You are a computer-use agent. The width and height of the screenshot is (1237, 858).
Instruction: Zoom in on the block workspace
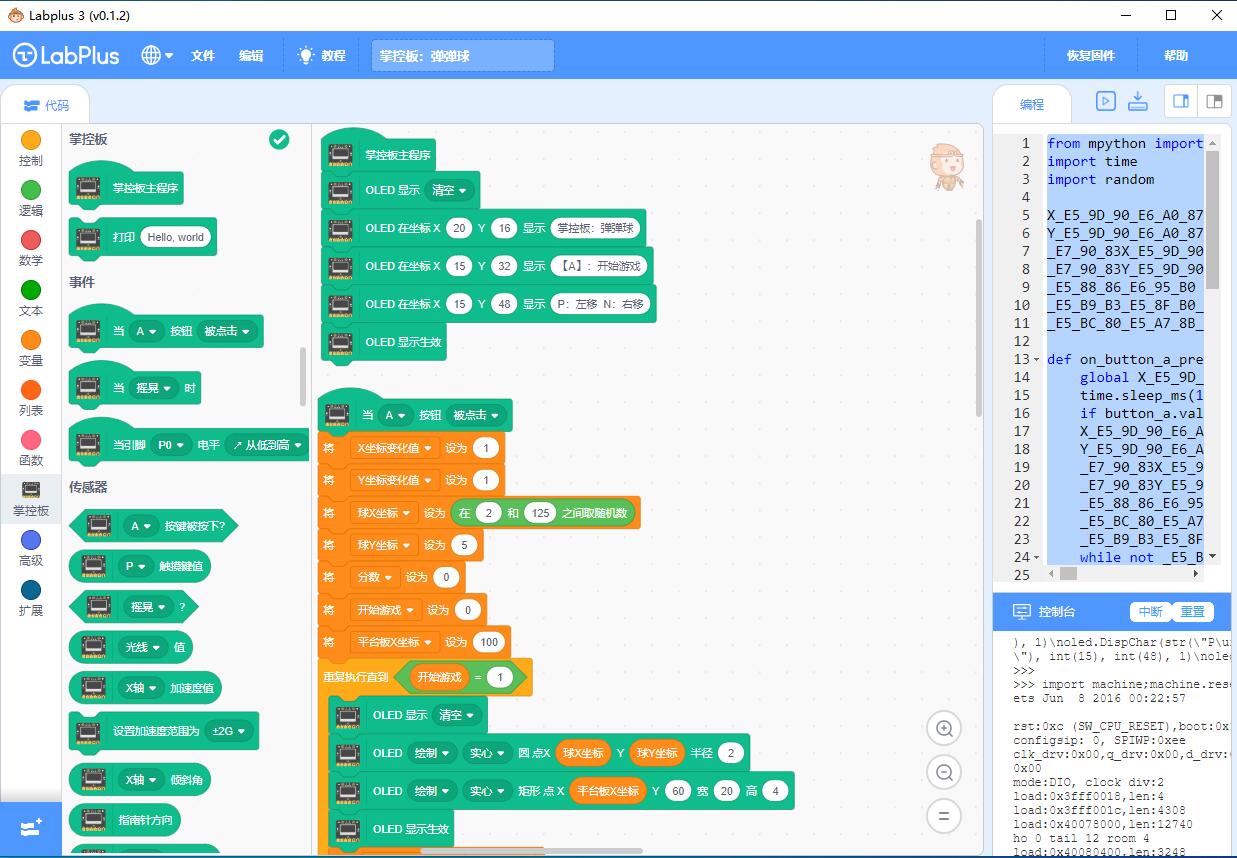(943, 728)
